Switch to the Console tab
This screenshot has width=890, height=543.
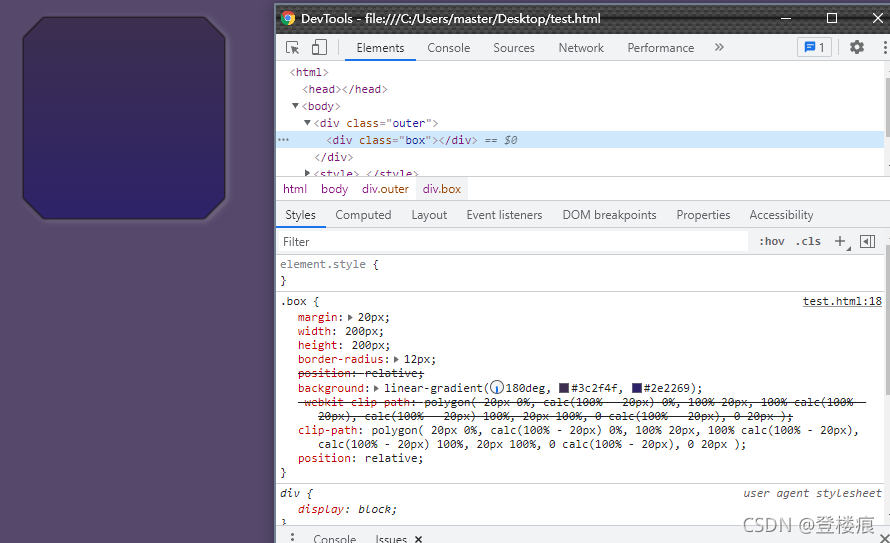[448, 48]
